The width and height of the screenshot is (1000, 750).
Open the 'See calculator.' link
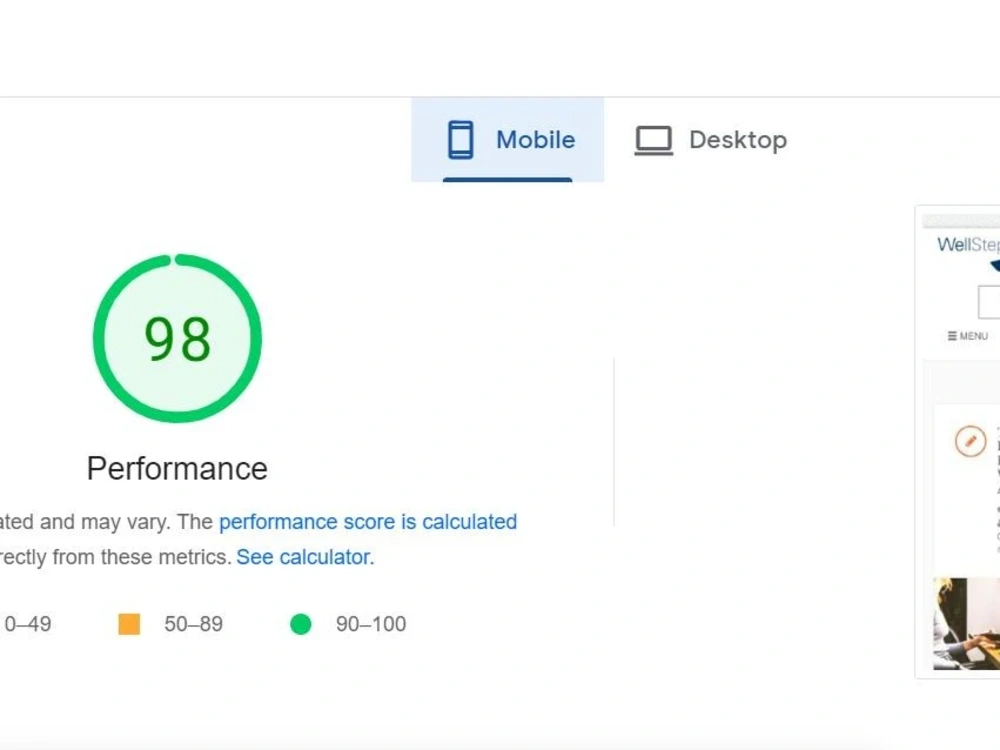305,557
